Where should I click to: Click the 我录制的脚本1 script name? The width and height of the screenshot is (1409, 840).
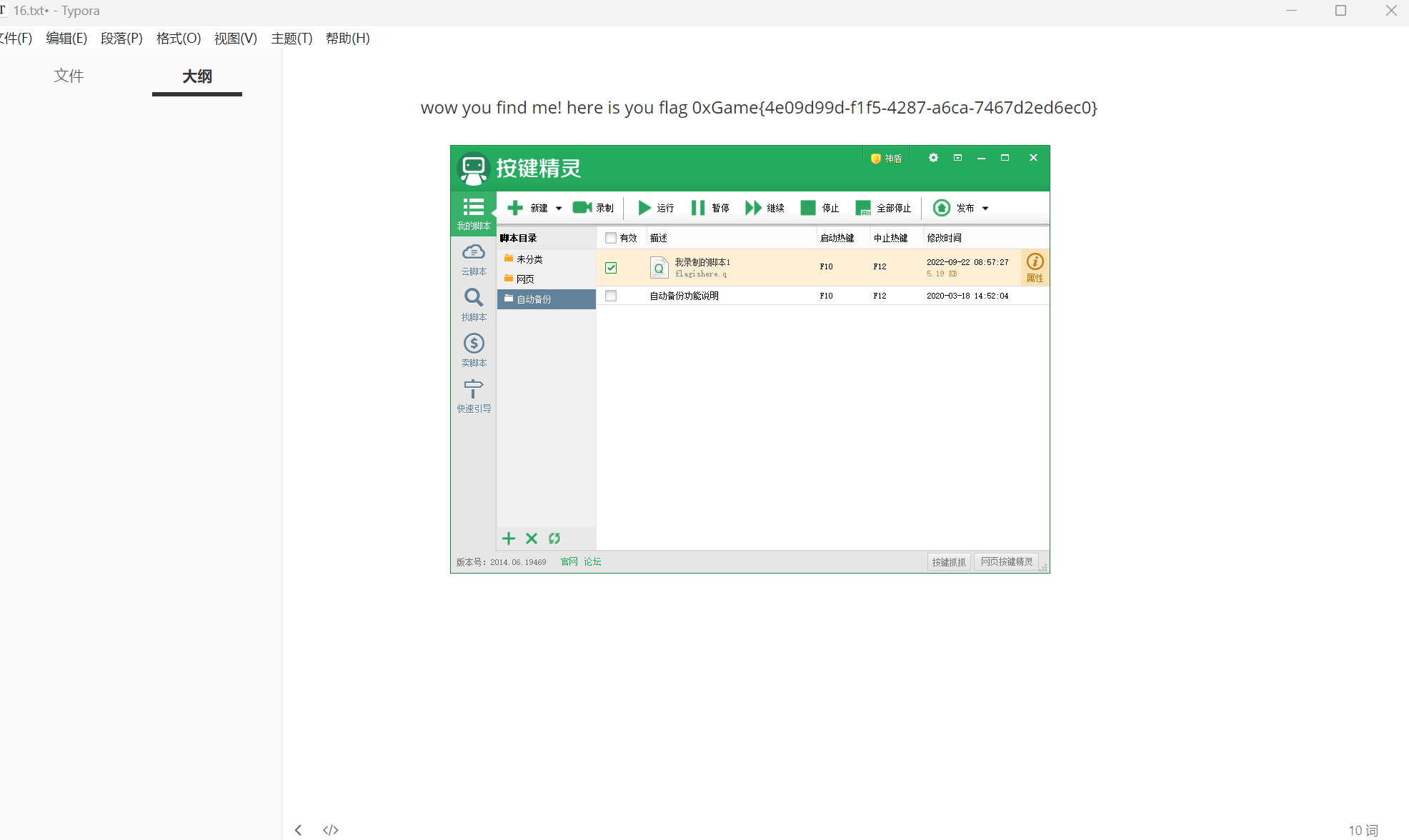[x=702, y=262]
